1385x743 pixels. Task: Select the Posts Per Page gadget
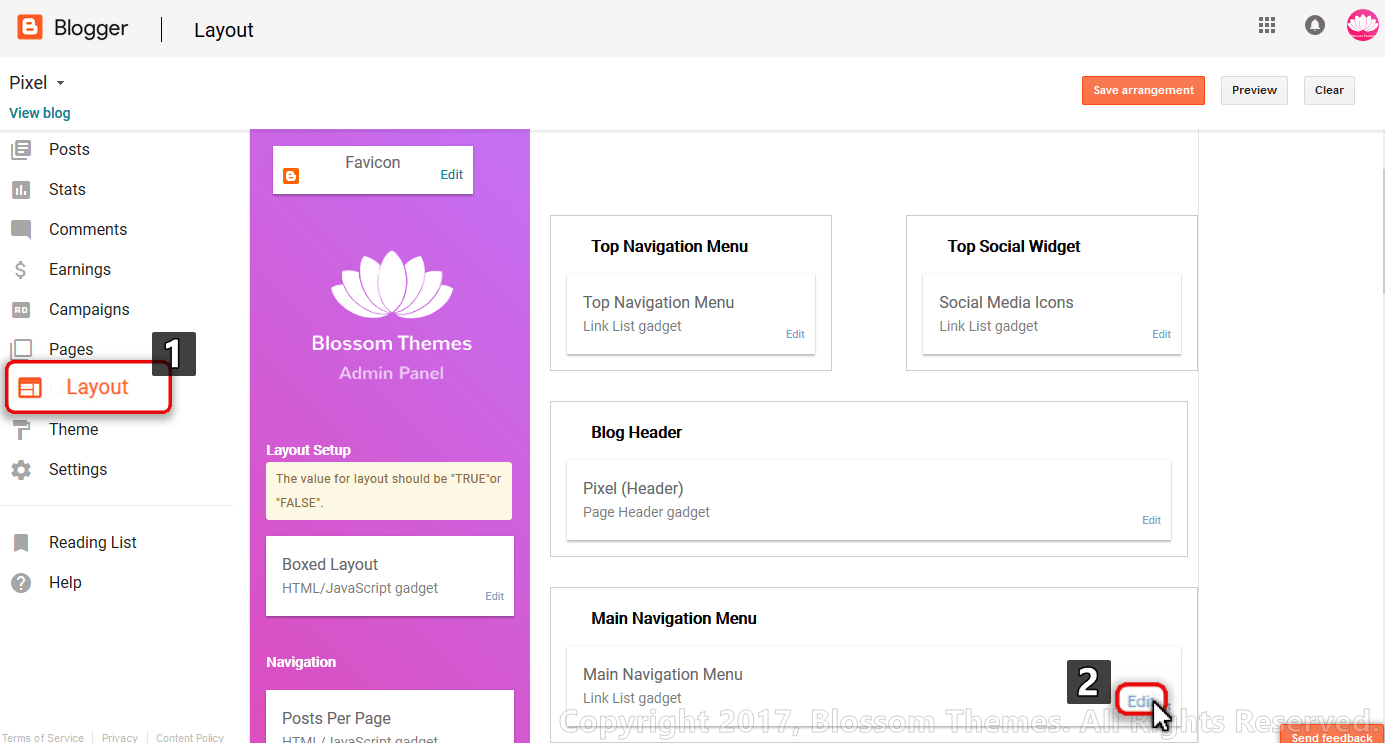coord(390,717)
